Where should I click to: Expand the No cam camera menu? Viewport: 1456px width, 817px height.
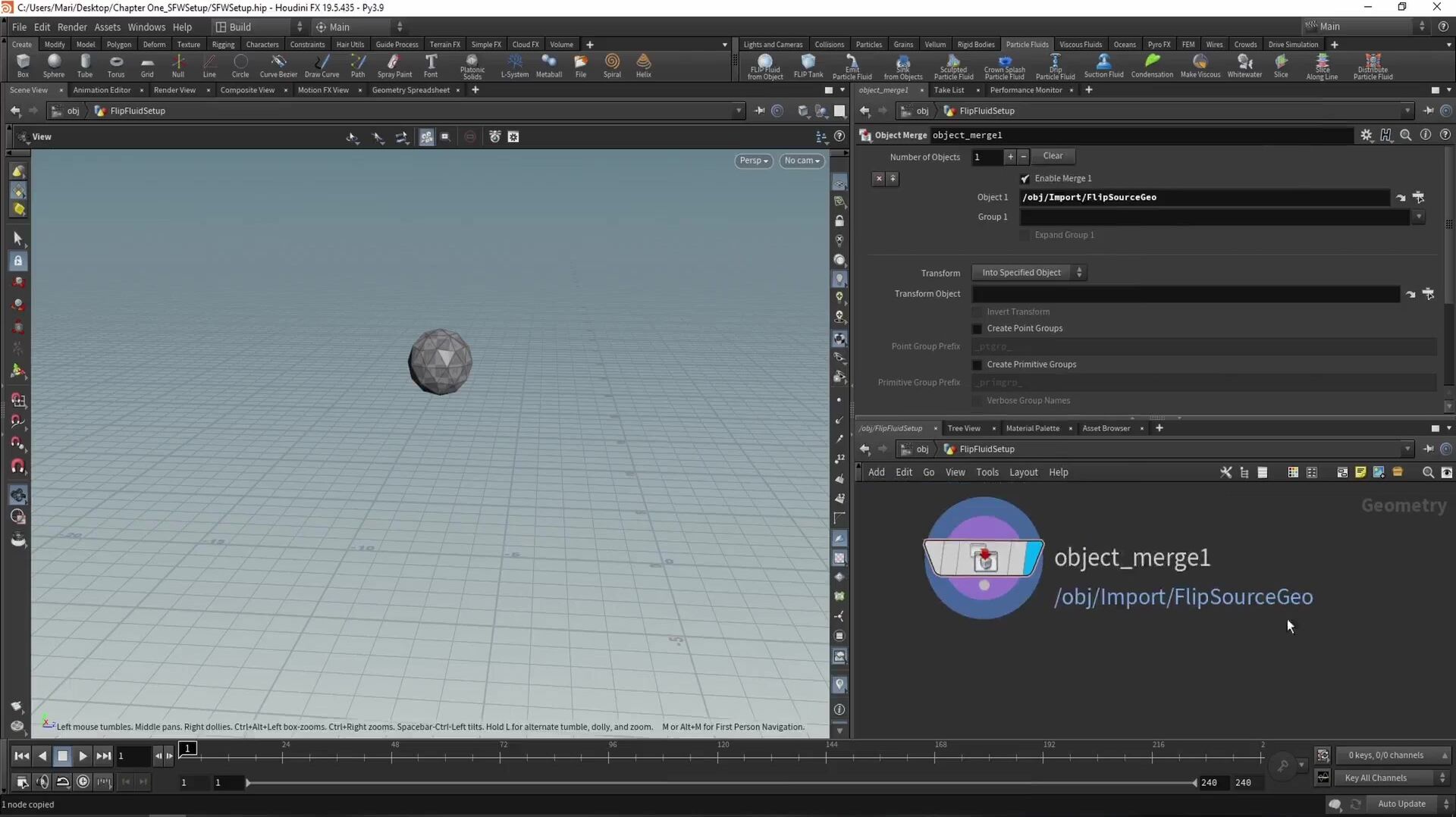[802, 161]
